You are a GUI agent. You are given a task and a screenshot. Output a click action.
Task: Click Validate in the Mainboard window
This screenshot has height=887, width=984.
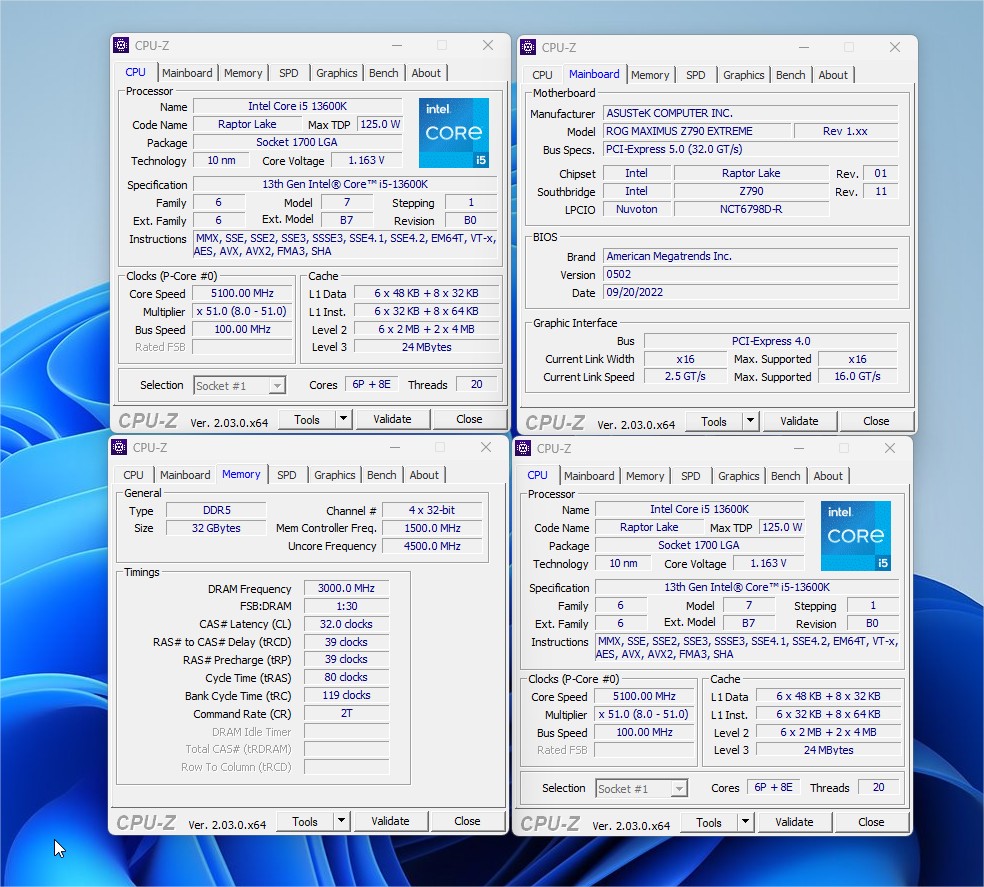coord(799,421)
